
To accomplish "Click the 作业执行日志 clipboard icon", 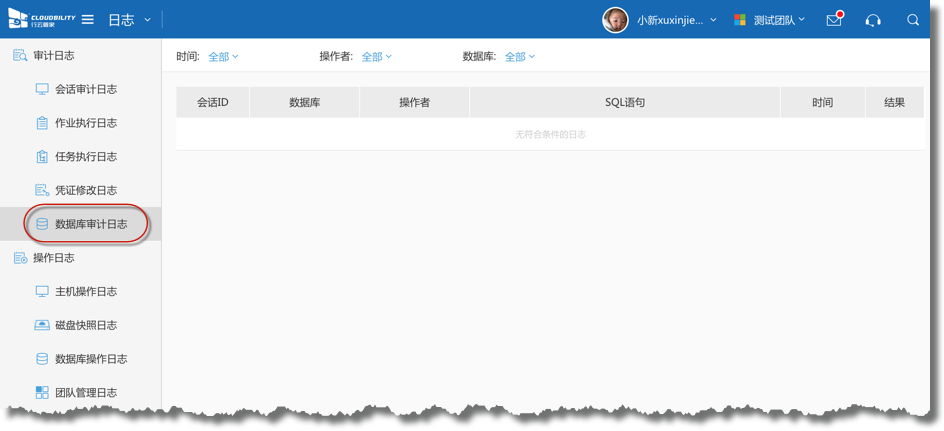I will [42, 123].
